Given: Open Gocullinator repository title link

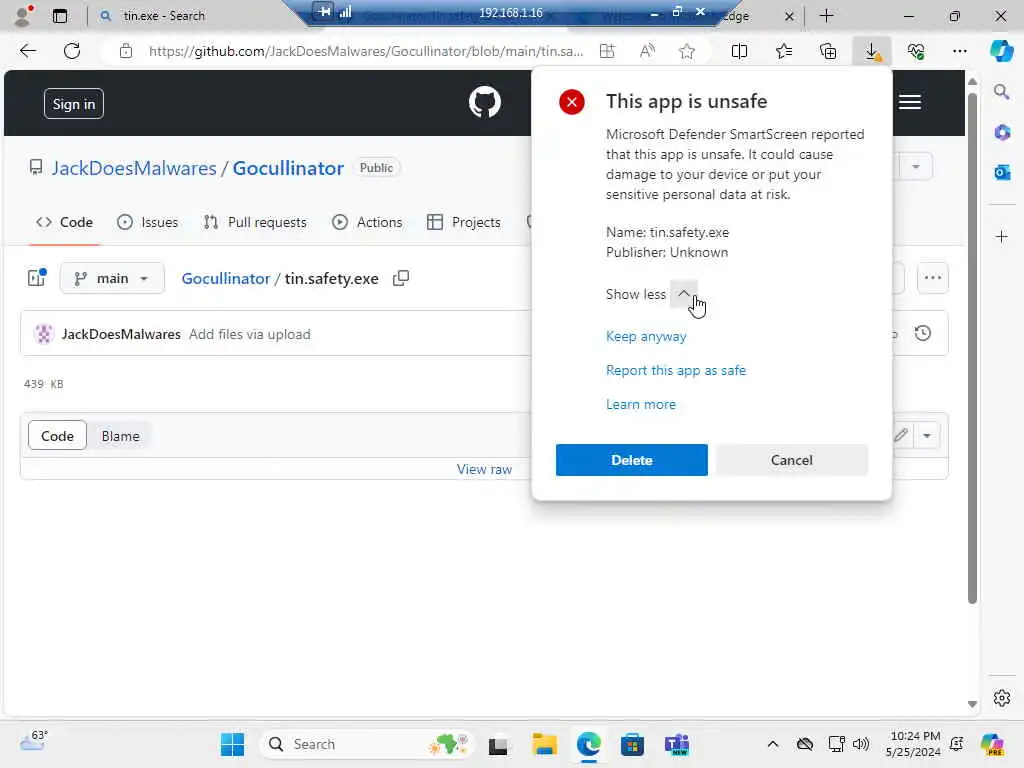Looking at the screenshot, I should coord(288,168).
